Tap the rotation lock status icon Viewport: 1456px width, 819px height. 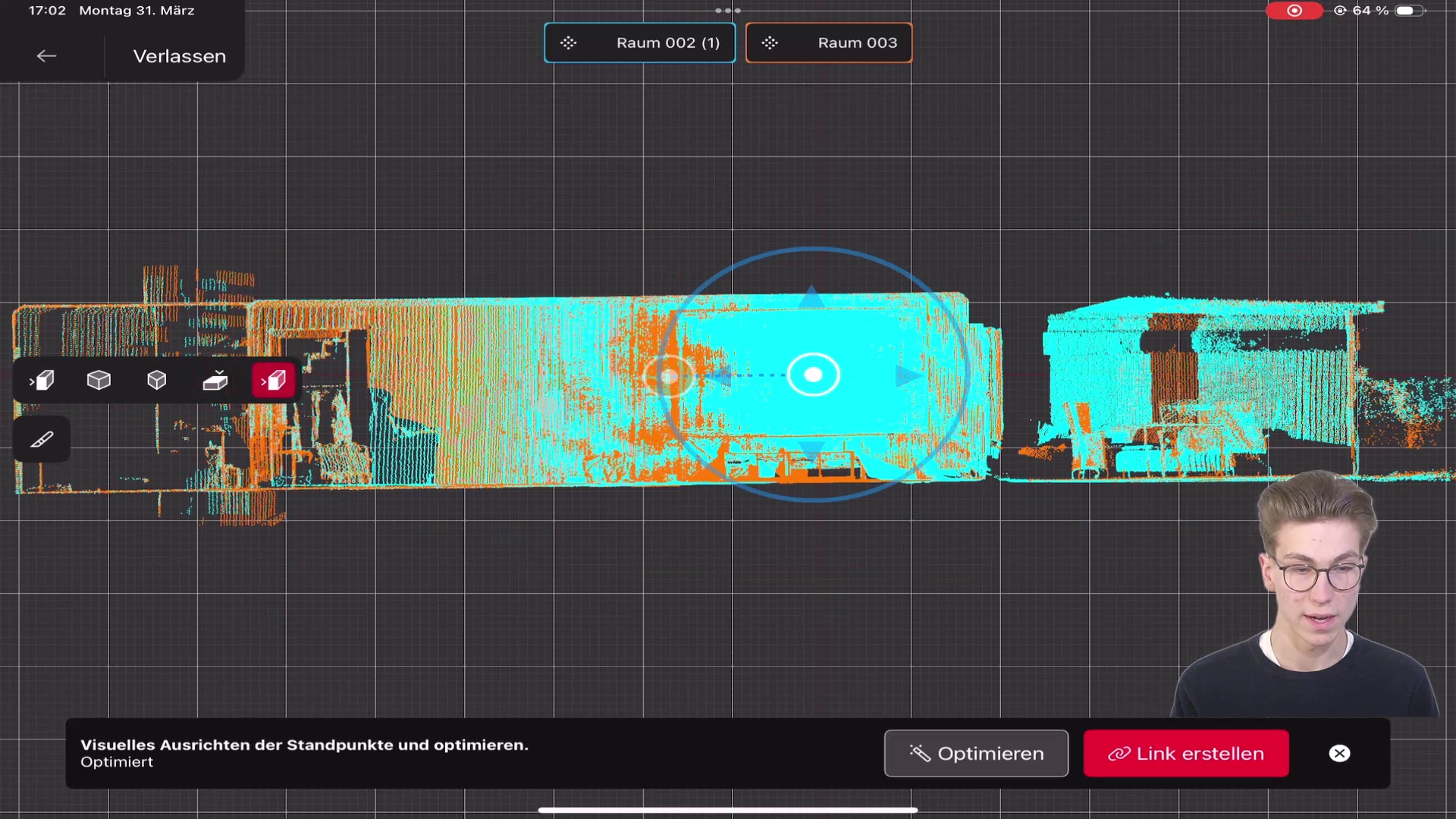pyautogui.click(x=1340, y=11)
